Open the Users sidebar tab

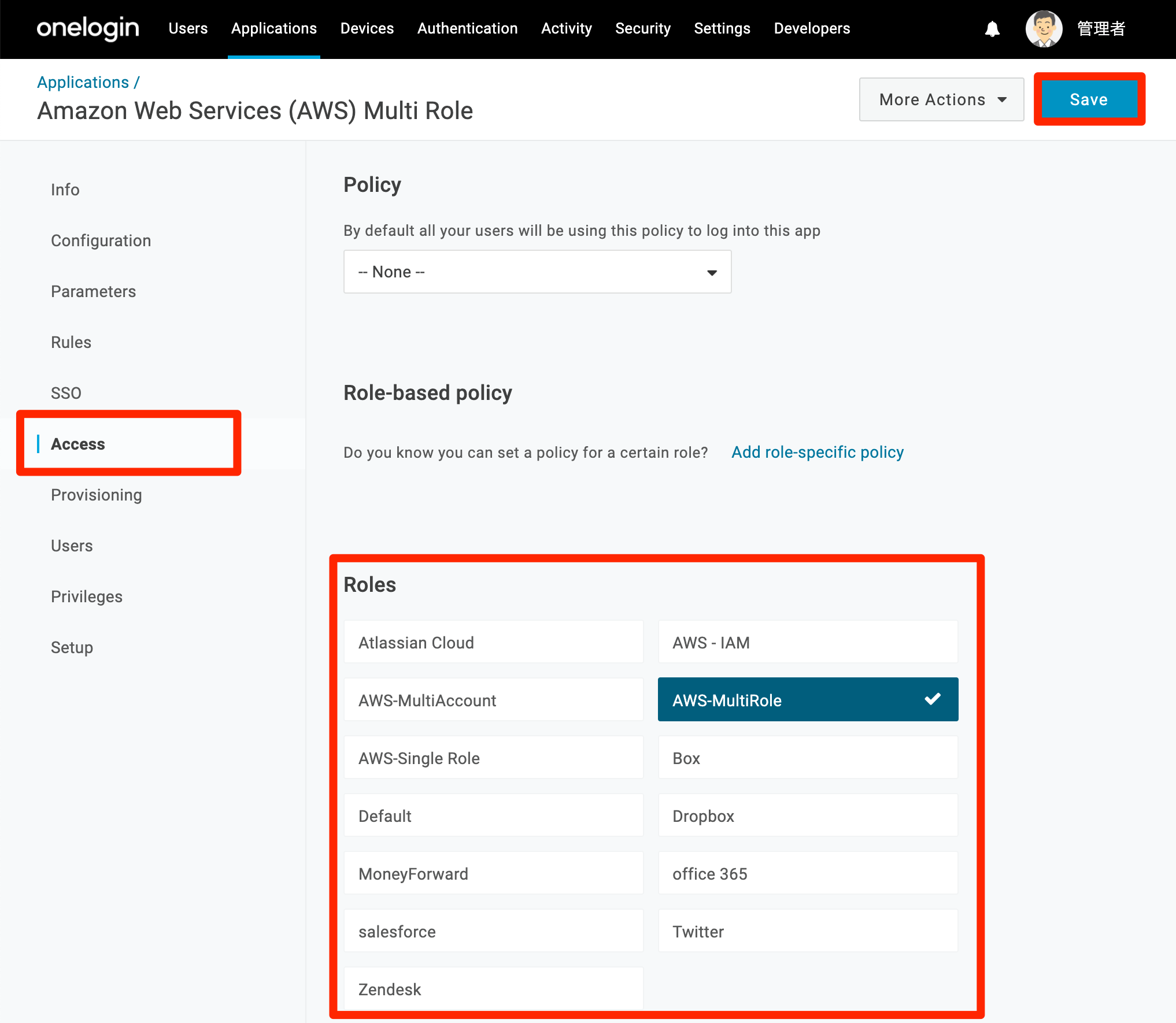pos(72,546)
